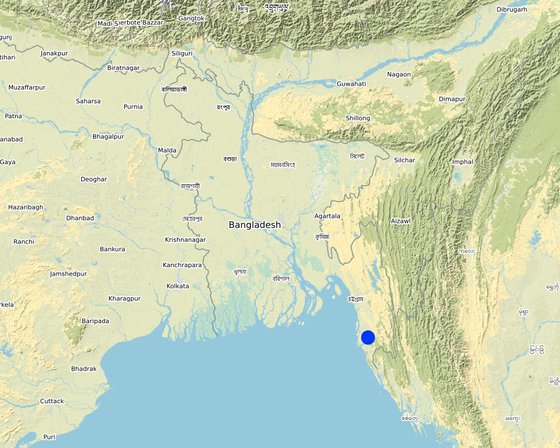Screen dimensions: 560x448
Task: Click the Gangtok city label
Action: (x=191, y=18)
